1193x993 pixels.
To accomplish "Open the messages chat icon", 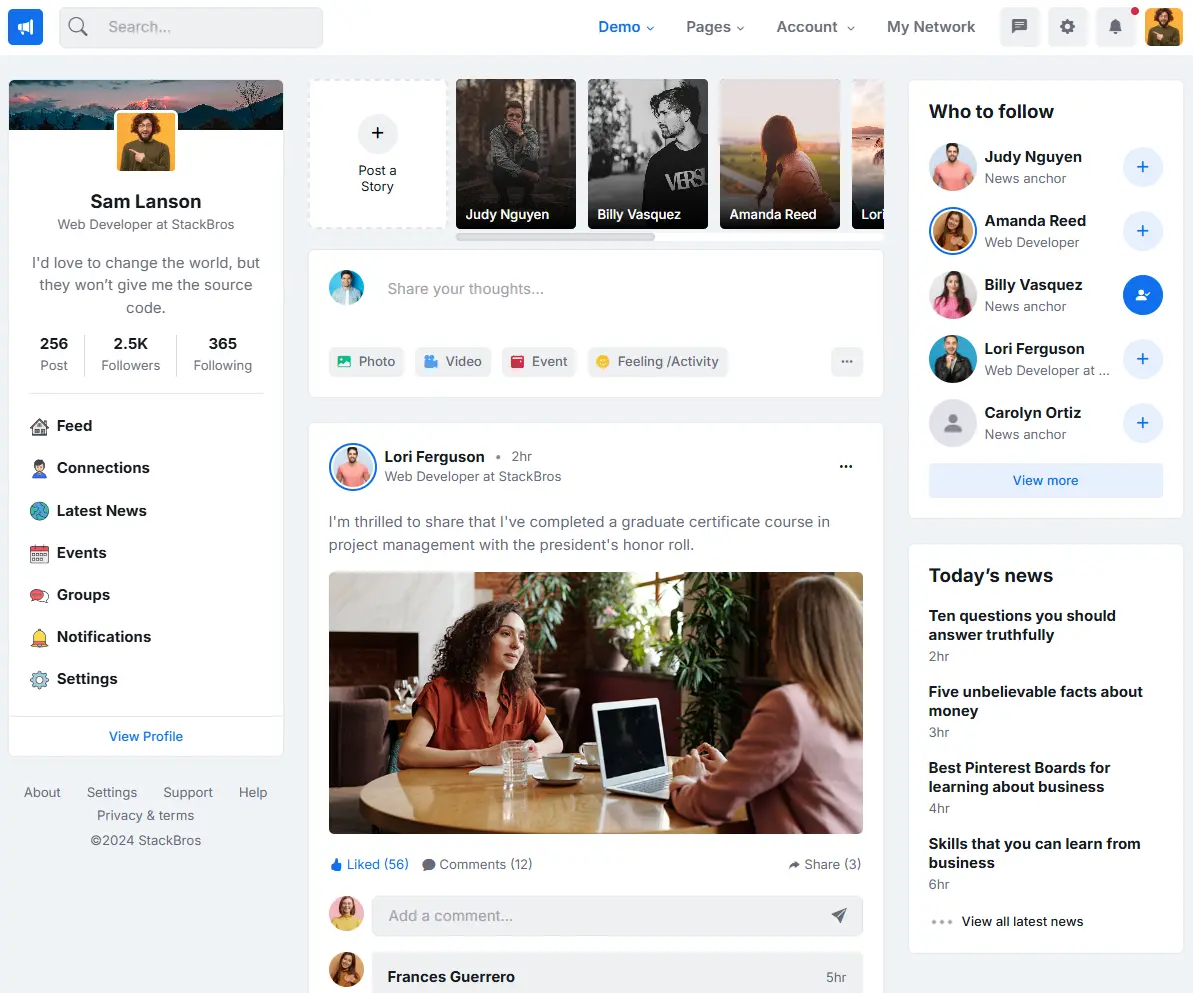I will 1019,27.
